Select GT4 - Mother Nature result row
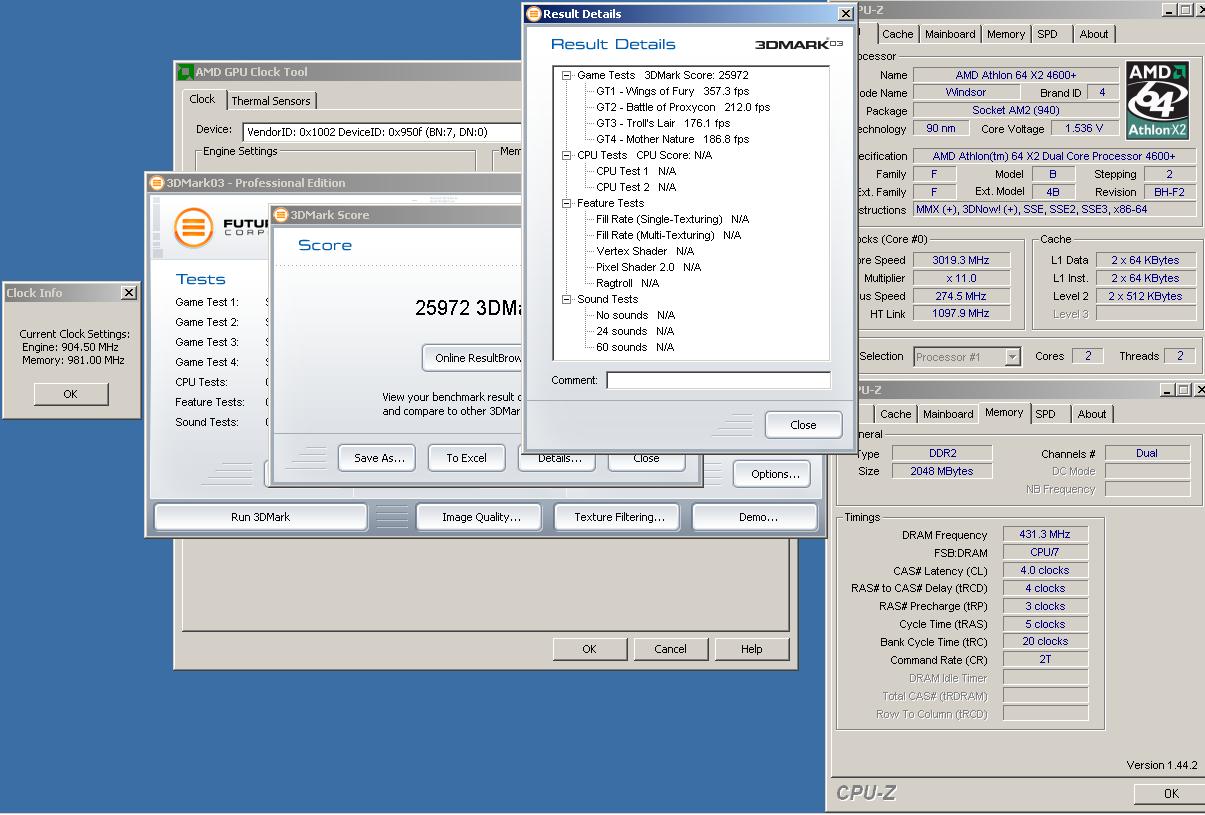1205x815 pixels. pos(672,139)
